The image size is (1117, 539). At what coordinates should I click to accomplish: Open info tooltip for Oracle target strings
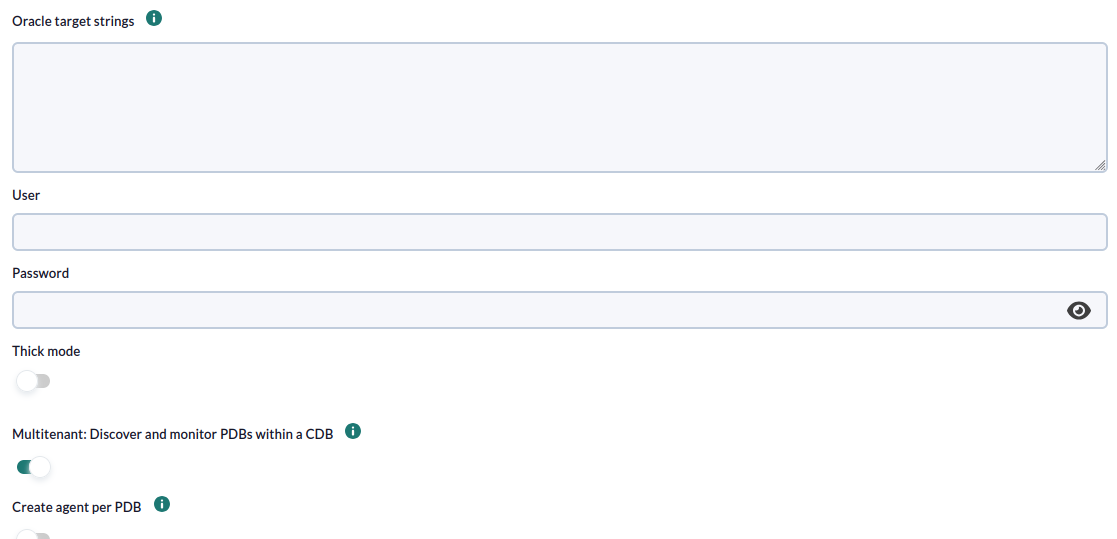tap(154, 19)
